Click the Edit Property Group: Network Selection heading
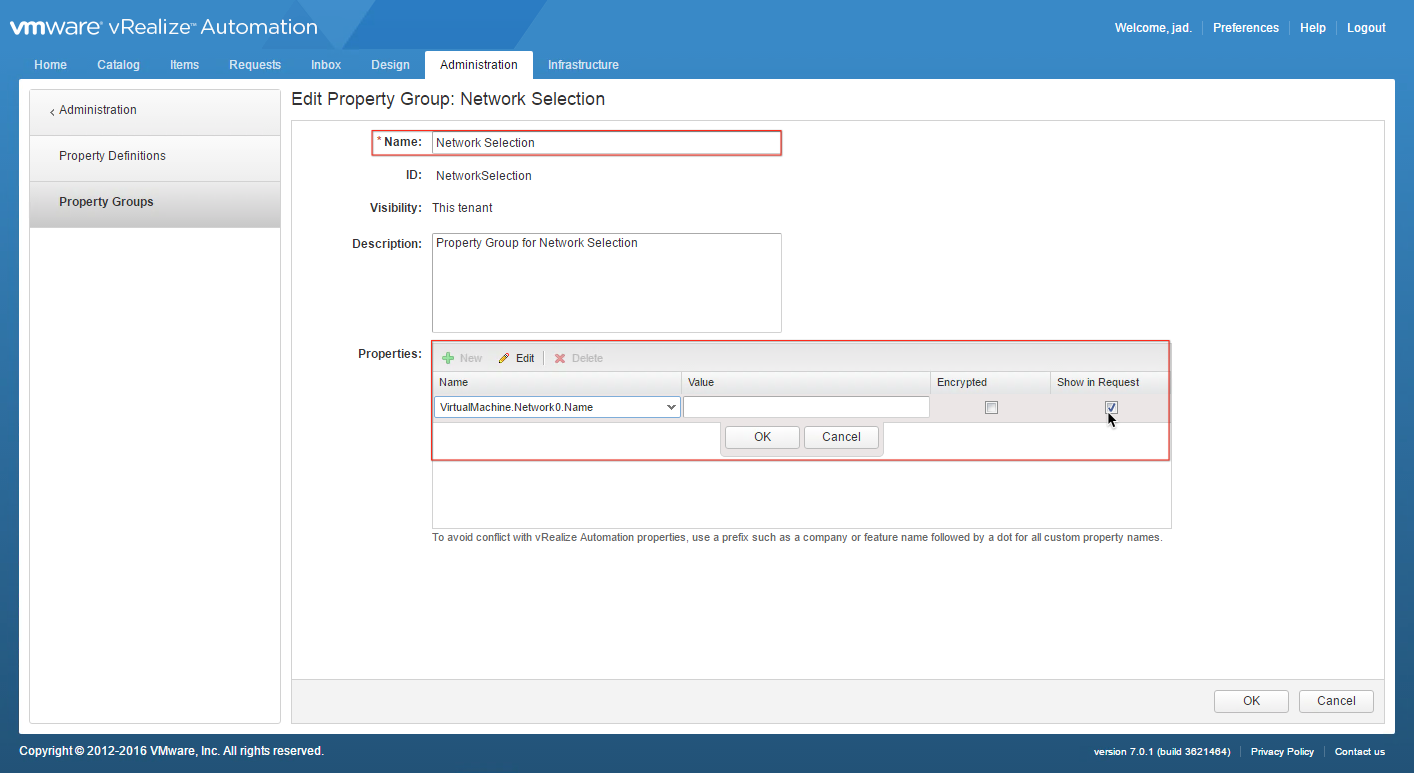Image resolution: width=1414 pixels, height=773 pixels. 448,99
